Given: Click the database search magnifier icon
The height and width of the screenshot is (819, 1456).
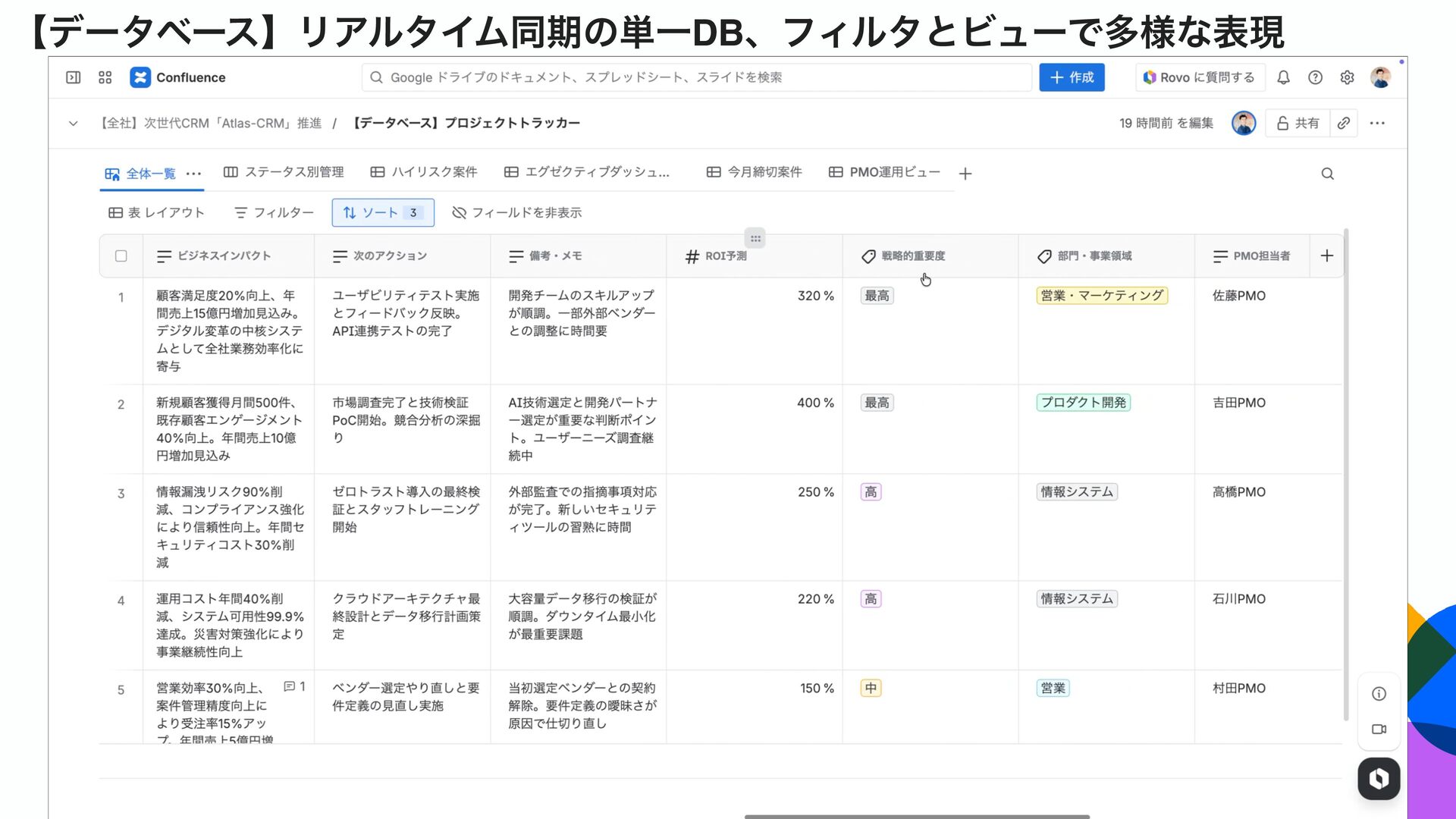Looking at the screenshot, I should [1327, 174].
